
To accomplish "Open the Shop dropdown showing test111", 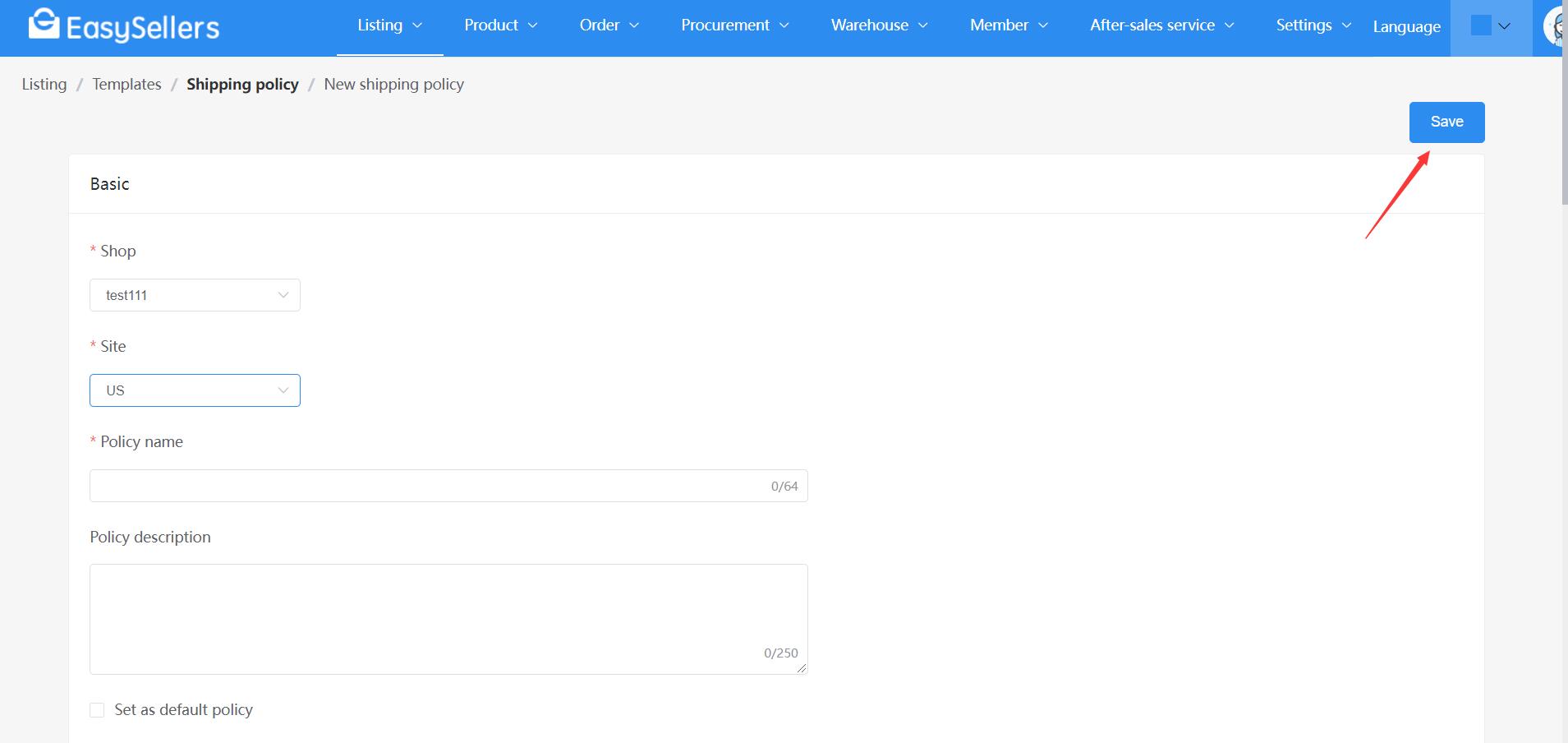I will (195, 295).
